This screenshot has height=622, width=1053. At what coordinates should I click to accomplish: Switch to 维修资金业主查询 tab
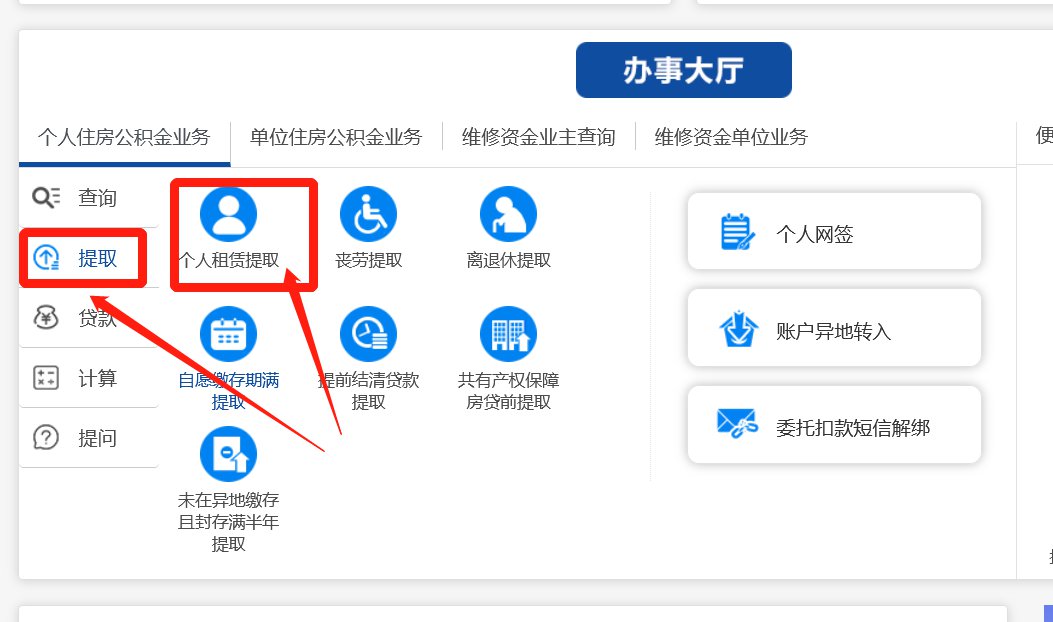pyautogui.click(x=539, y=138)
